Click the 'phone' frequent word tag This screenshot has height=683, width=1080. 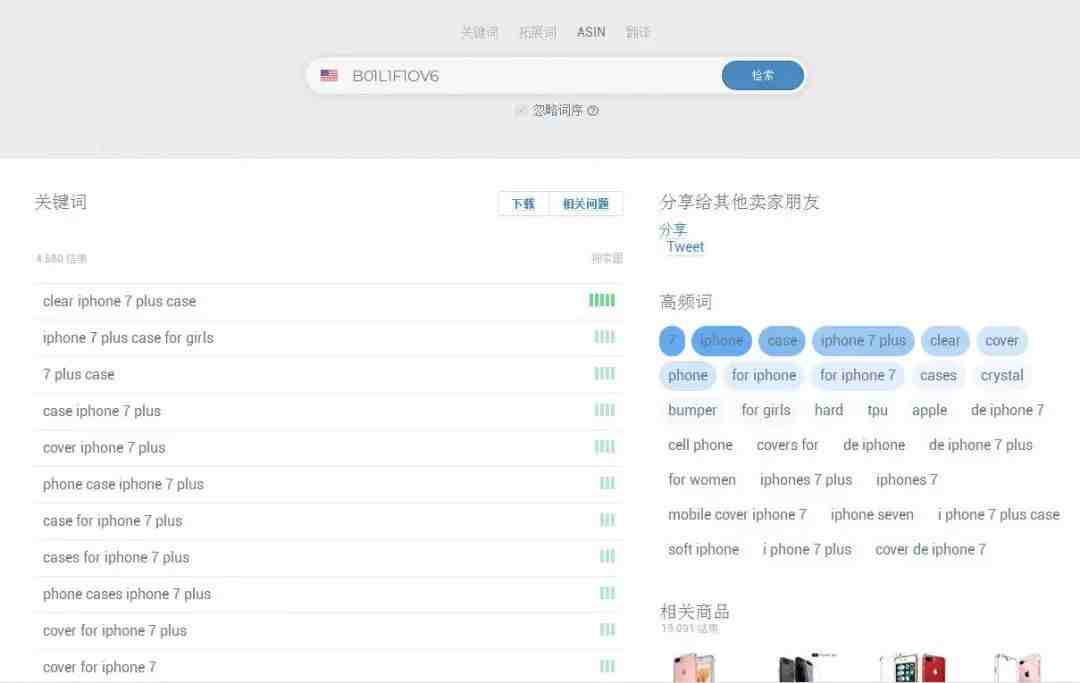pyautogui.click(x=687, y=376)
